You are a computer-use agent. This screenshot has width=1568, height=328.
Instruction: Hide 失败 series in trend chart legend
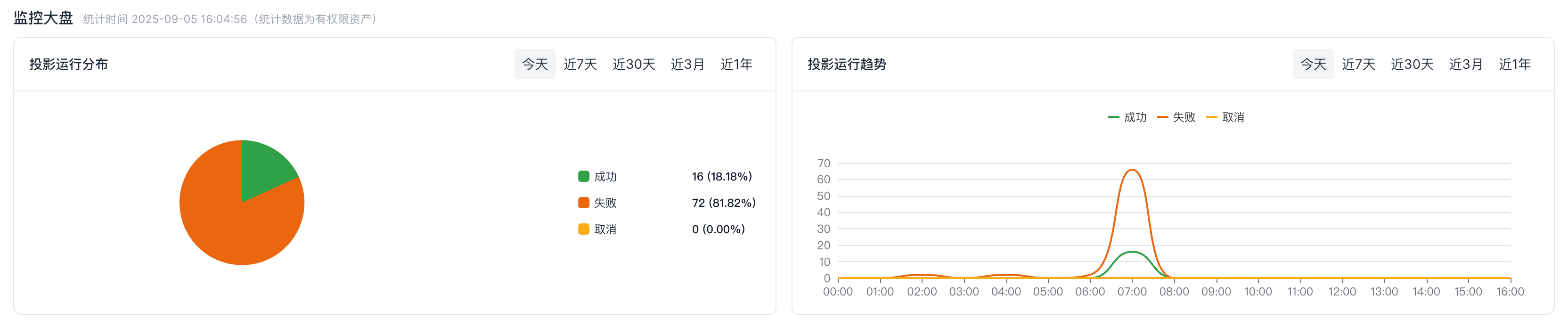(1176, 117)
